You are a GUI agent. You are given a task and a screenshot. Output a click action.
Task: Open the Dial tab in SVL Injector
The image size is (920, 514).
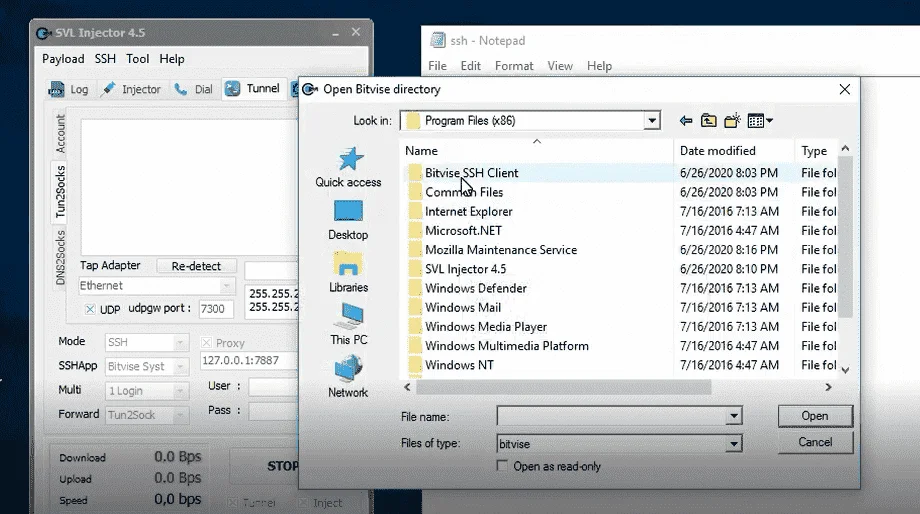pos(194,89)
